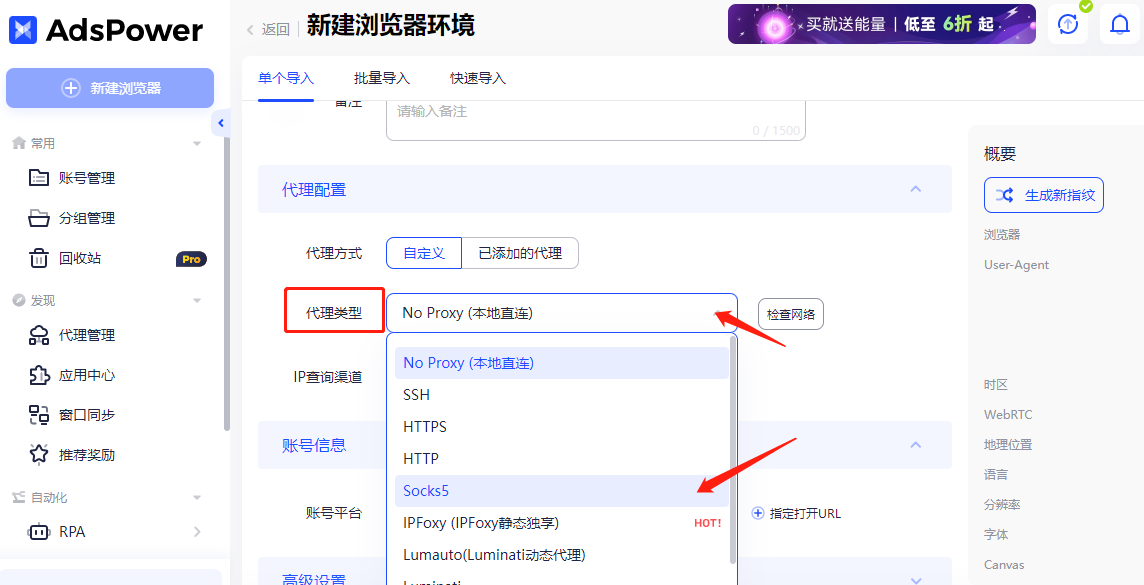
Task: Switch to 快速导入 tab
Action: coord(478,79)
